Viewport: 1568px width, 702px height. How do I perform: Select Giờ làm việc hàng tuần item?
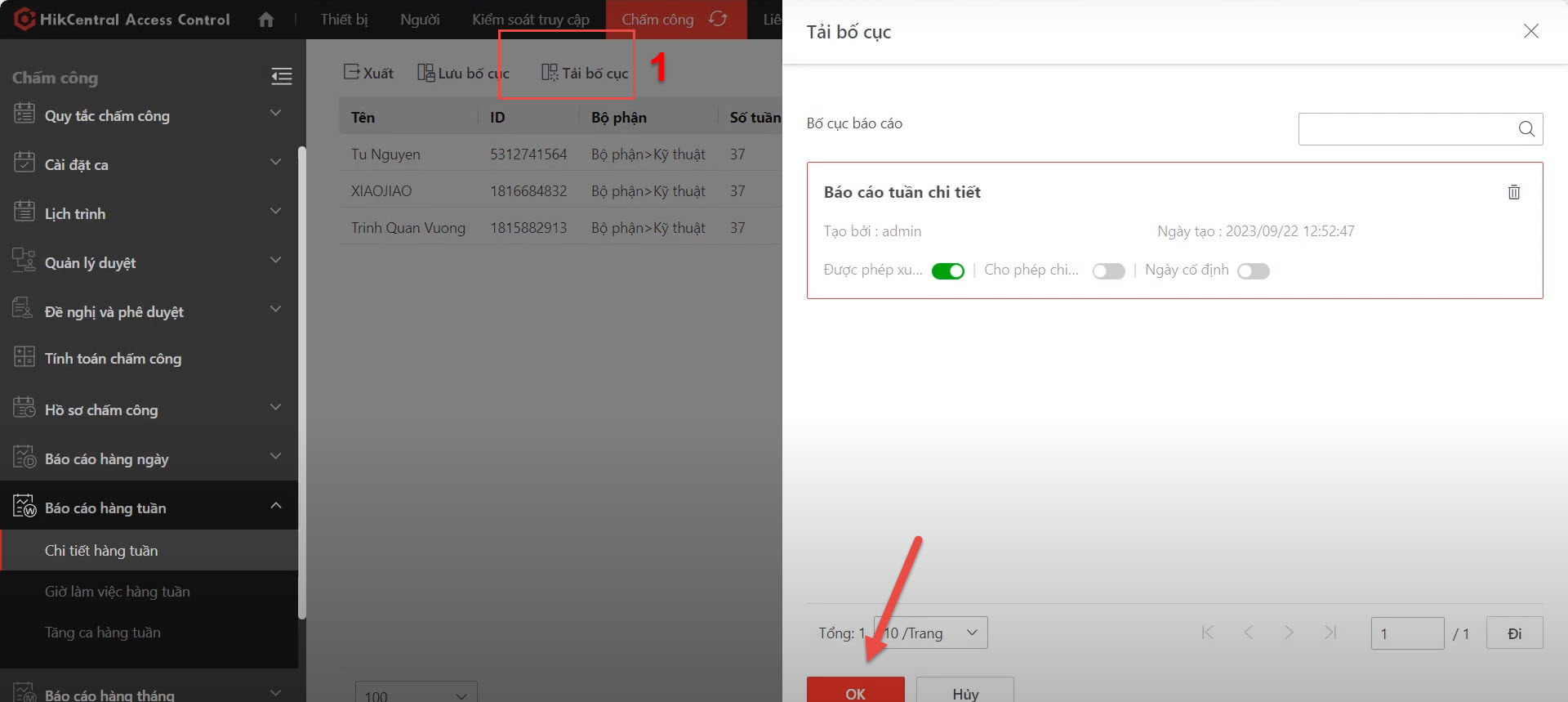pos(118,592)
